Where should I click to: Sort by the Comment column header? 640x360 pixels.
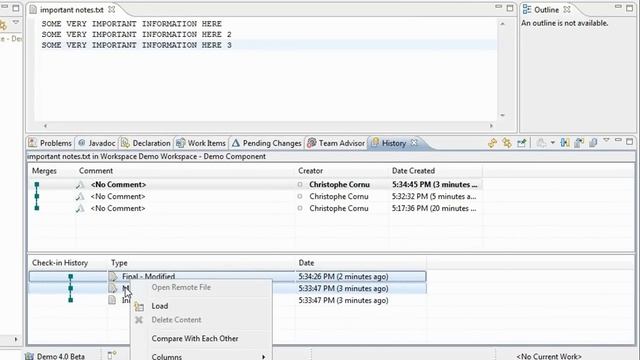click(x=96, y=171)
